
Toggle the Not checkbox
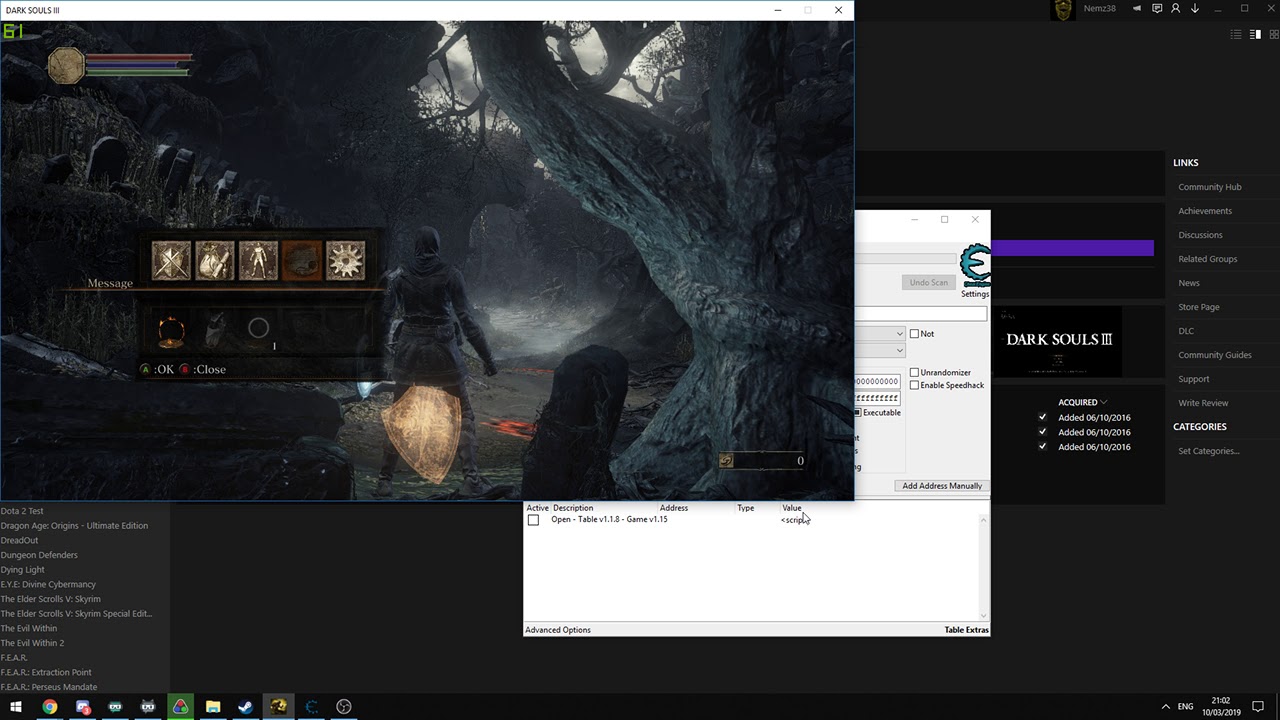click(914, 334)
